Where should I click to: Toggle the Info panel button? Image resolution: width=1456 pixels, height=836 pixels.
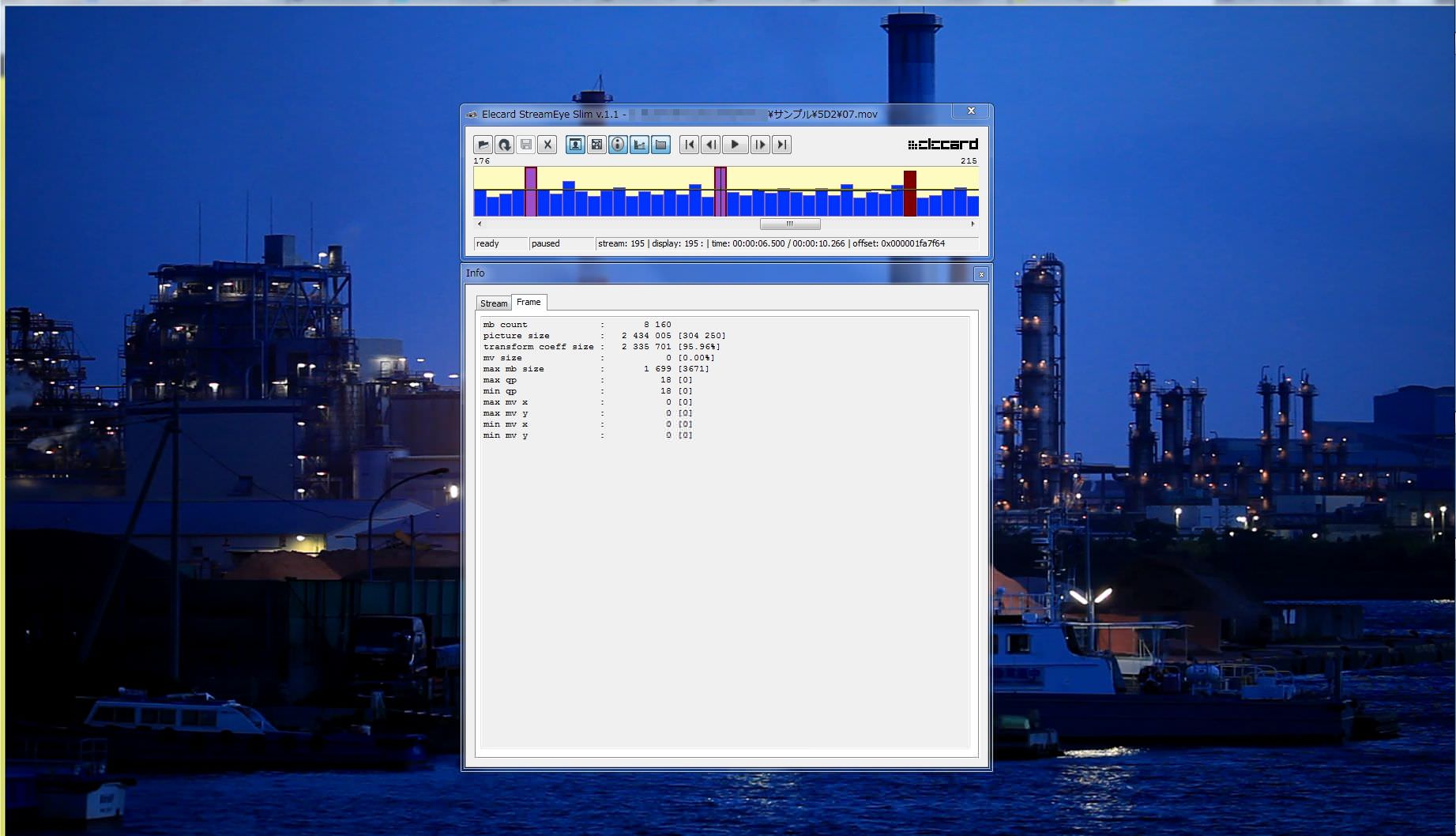(618, 145)
